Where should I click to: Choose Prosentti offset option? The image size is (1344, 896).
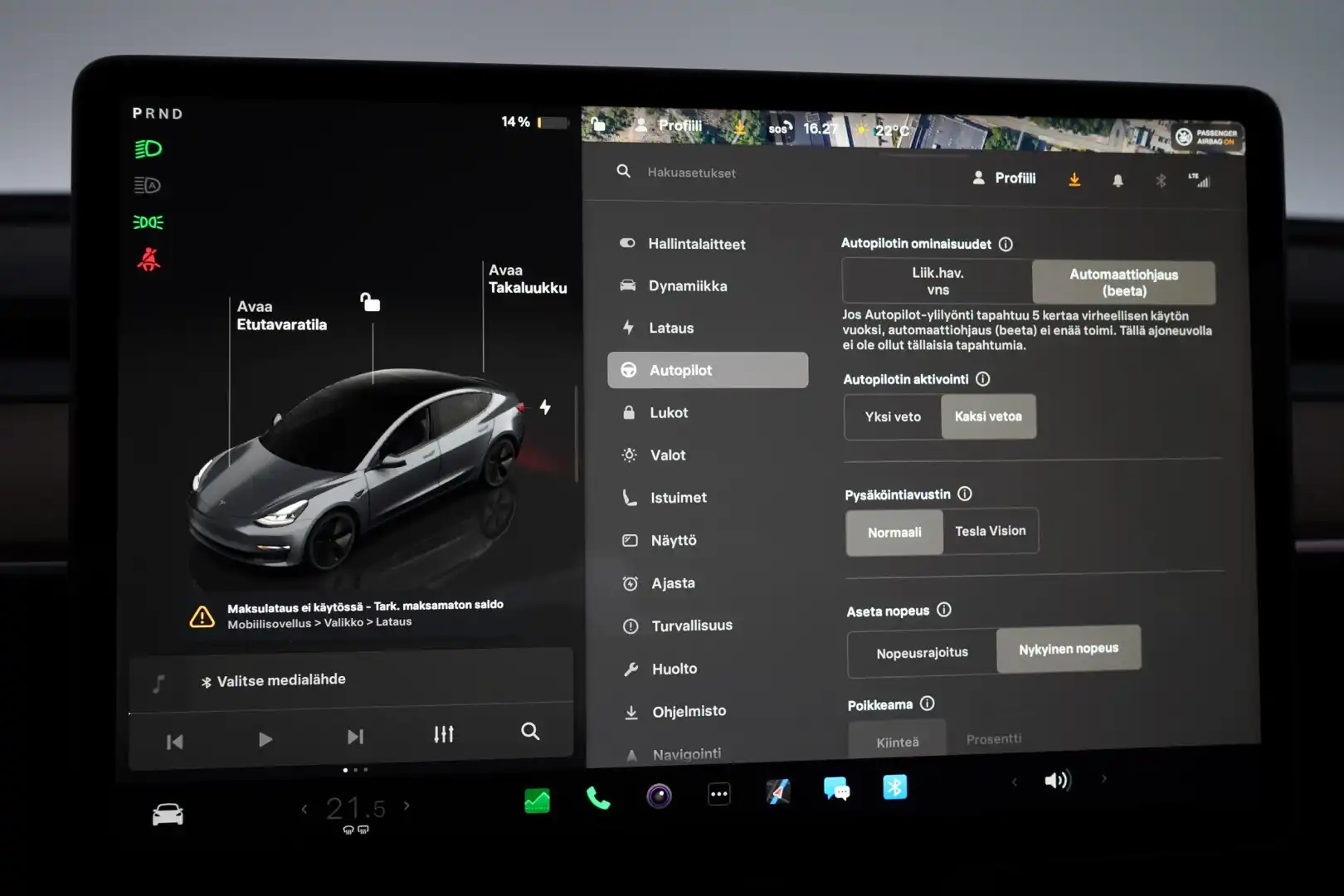point(994,738)
